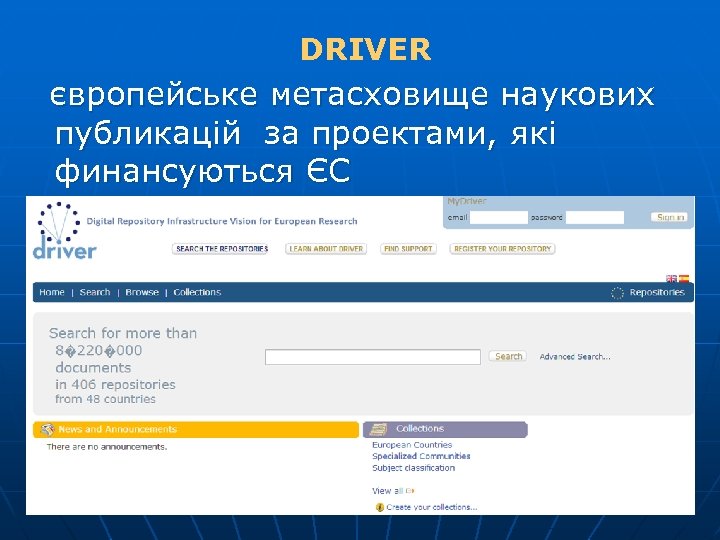Click the DRIVER slide title

(x=366, y=50)
